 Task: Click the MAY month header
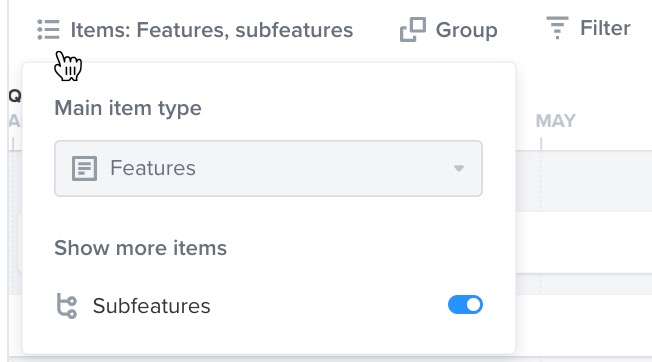pyautogui.click(x=556, y=121)
